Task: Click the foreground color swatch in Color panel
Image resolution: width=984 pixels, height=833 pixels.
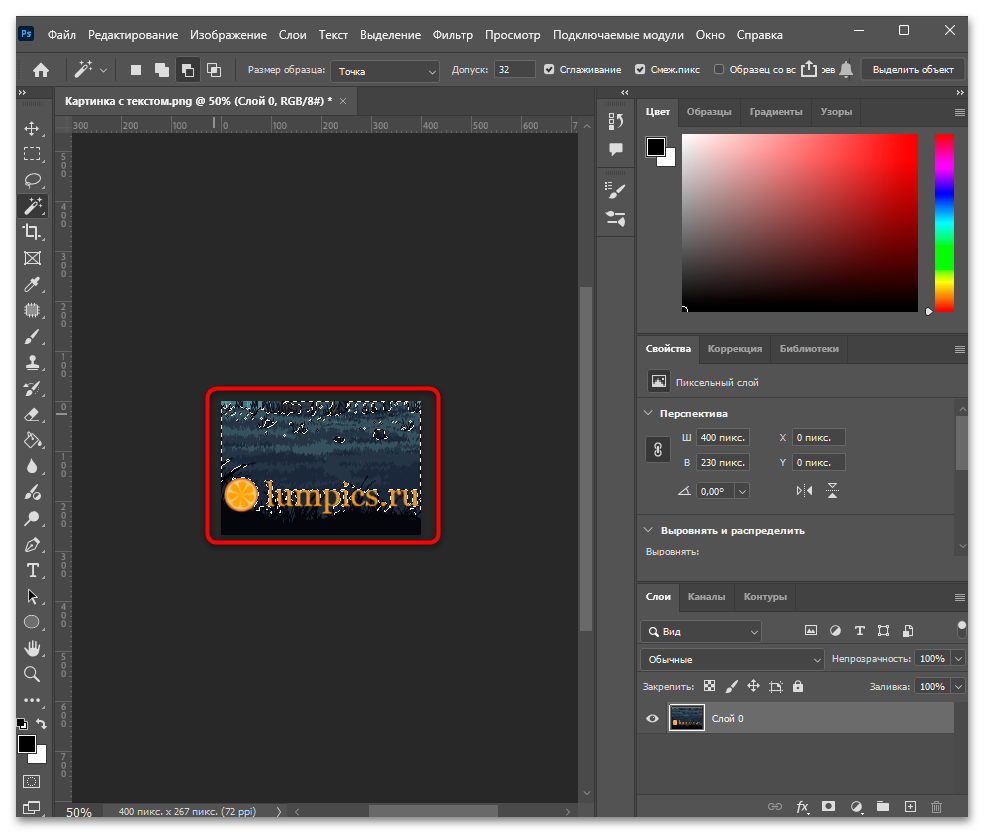Action: [656, 147]
